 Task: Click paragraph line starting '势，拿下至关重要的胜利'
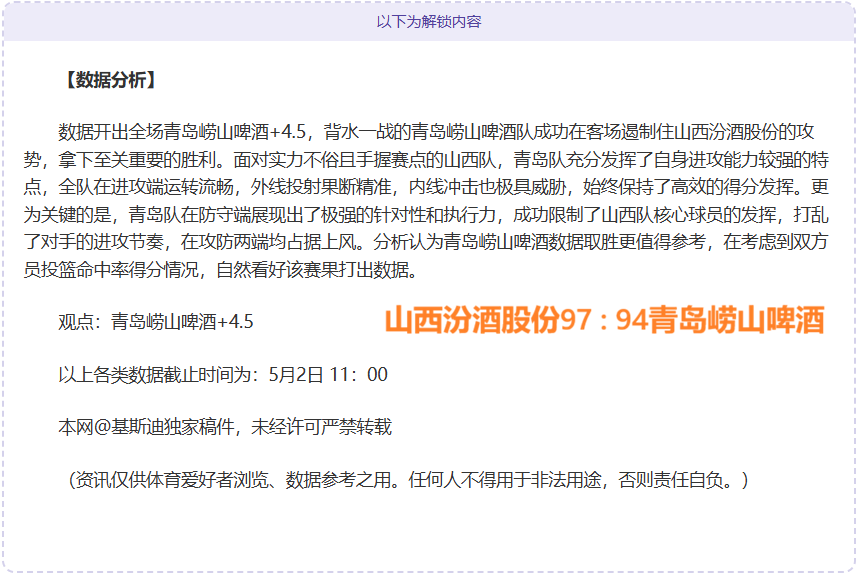pos(426,159)
